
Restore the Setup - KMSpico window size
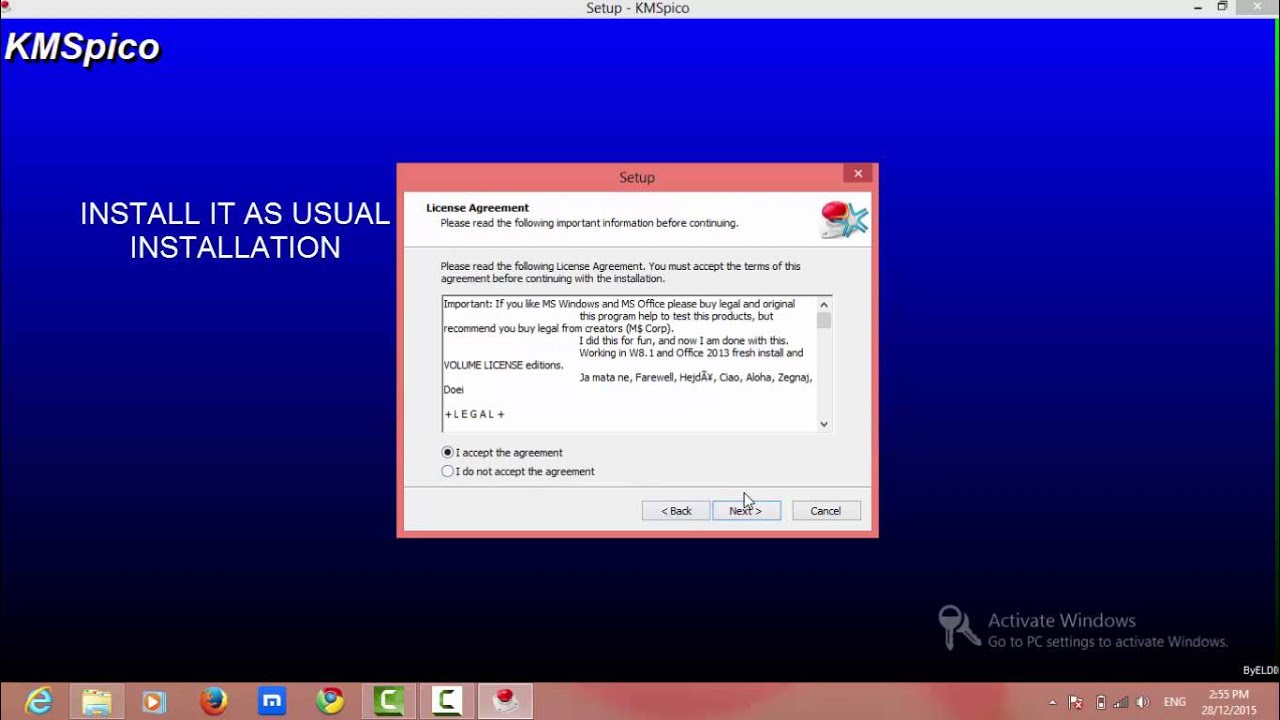[1222, 7]
